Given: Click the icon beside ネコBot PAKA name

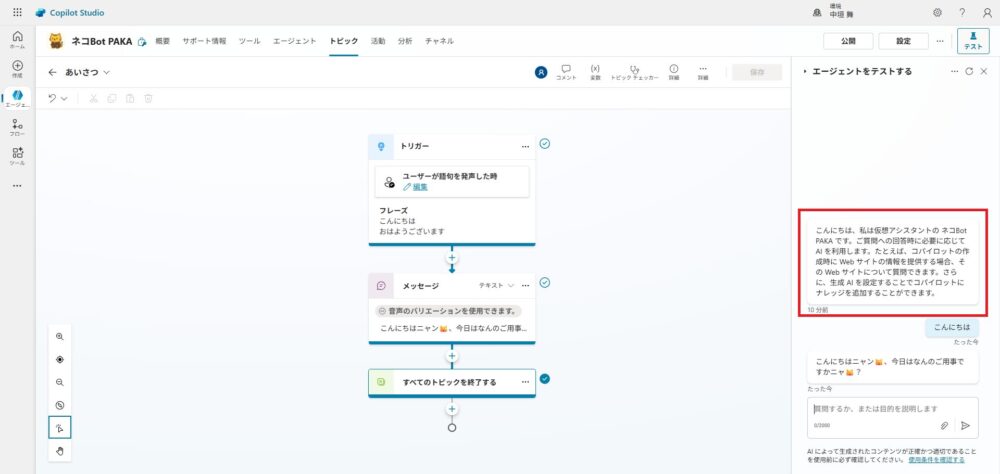Looking at the screenshot, I should pyautogui.click(x=142, y=41).
